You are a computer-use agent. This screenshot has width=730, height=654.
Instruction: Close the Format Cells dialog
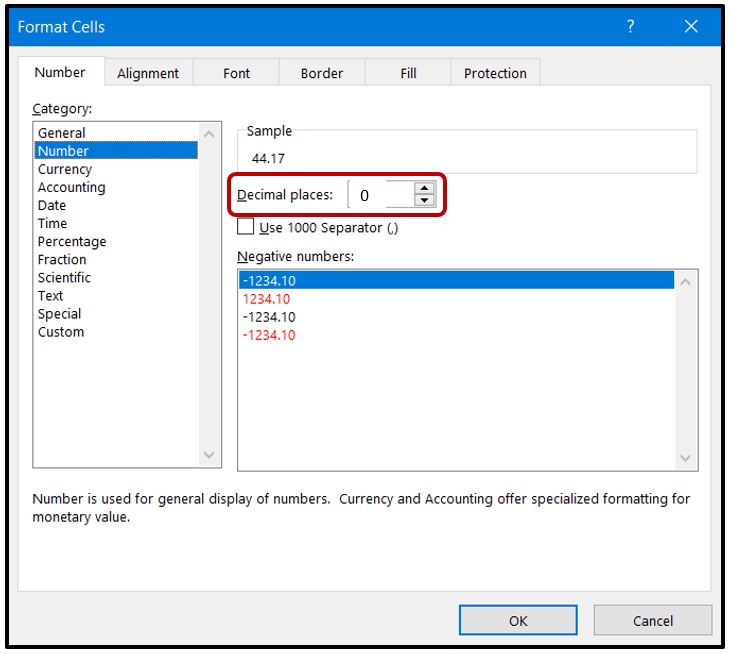click(x=691, y=27)
